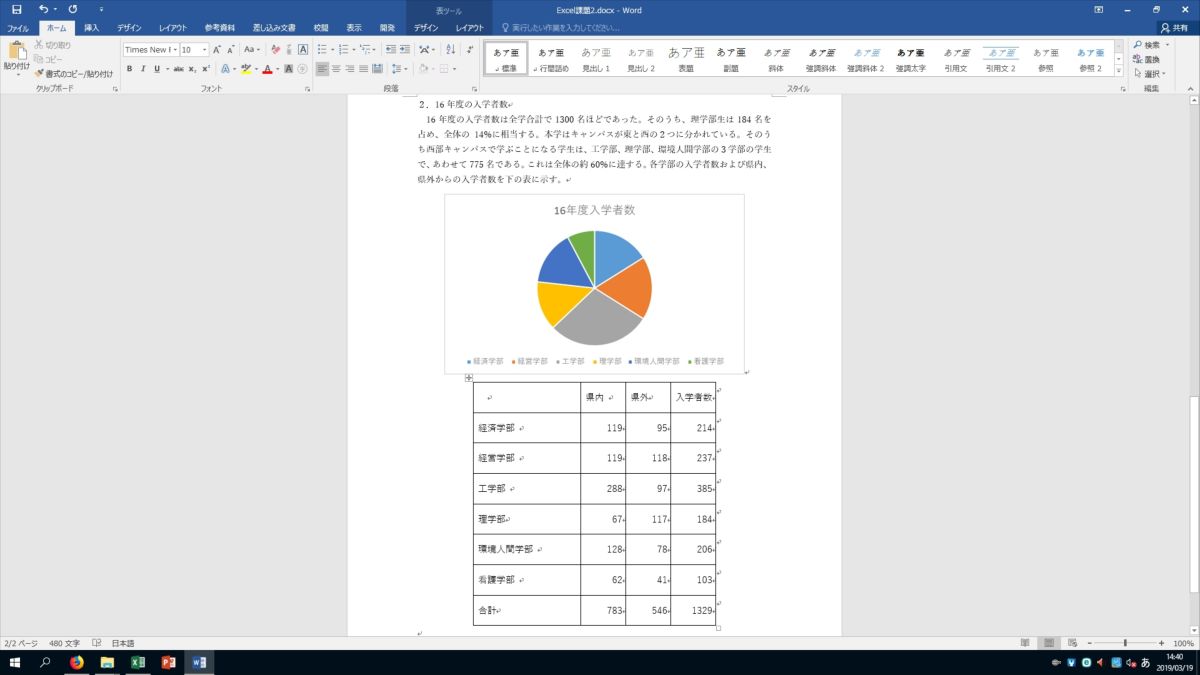Click the Replace (置換) button

[1146, 59]
